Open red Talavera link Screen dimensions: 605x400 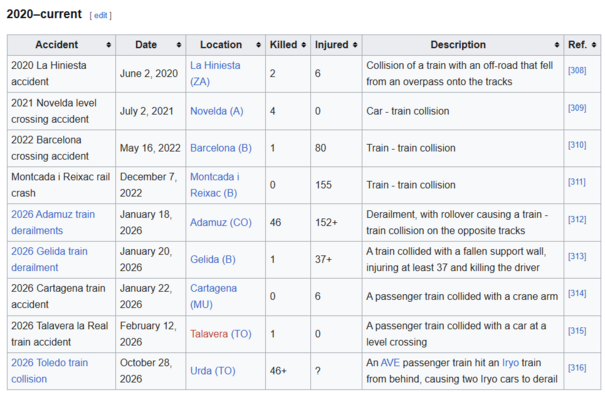(209, 334)
